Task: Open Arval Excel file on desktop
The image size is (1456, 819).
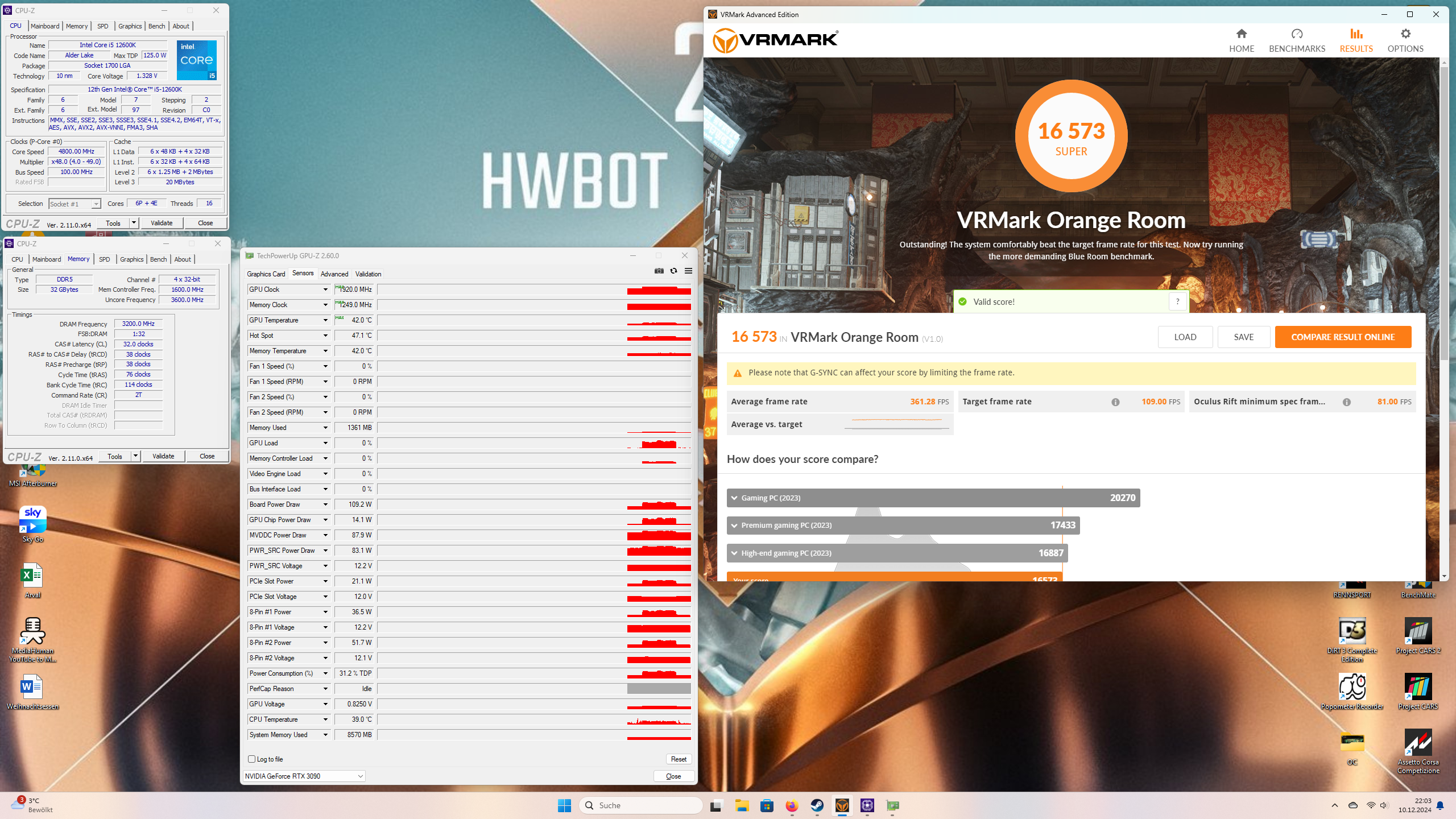Action: click(x=33, y=580)
